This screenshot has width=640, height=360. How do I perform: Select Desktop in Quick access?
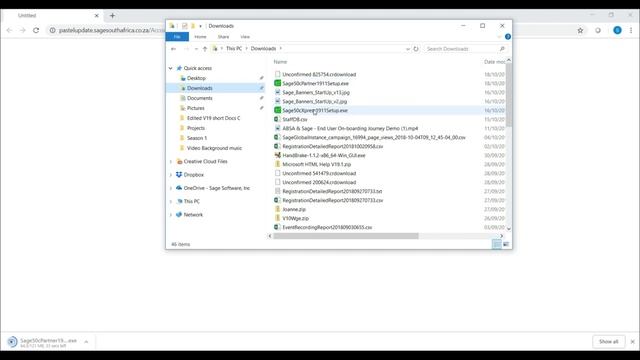pos(196,78)
